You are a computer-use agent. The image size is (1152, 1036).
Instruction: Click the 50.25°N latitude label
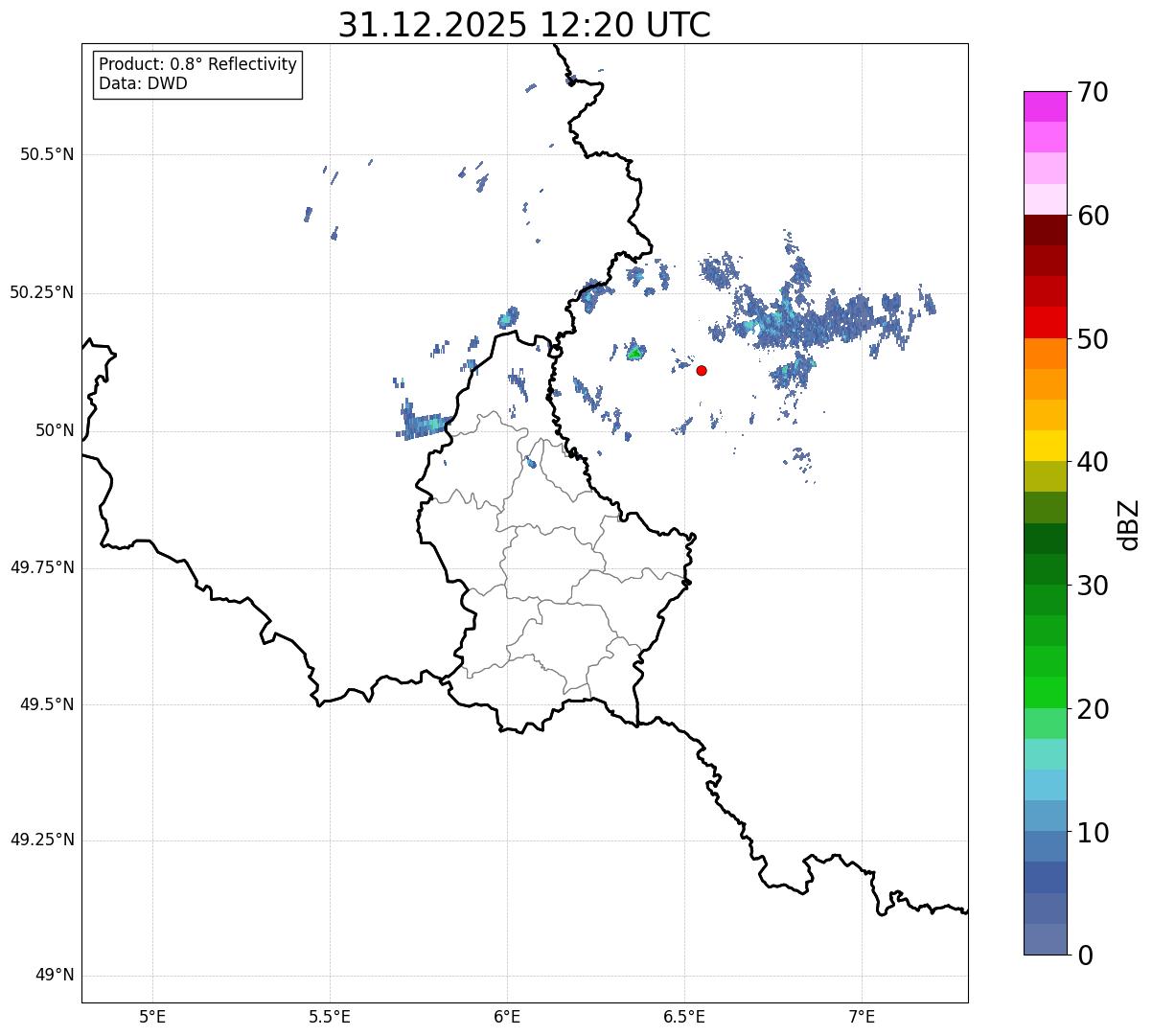pyautogui.click(x=41, y=292)
